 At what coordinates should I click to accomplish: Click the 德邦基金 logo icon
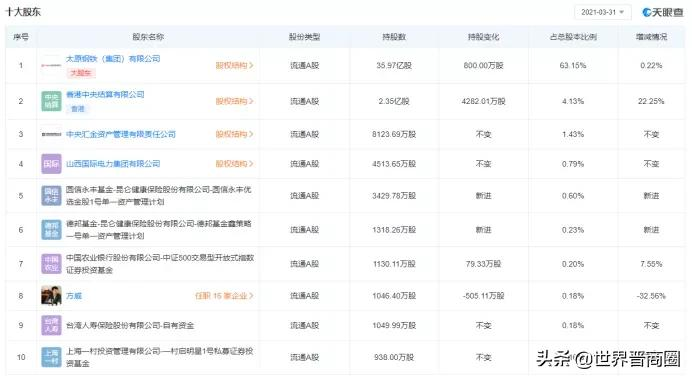click(51, 229)
